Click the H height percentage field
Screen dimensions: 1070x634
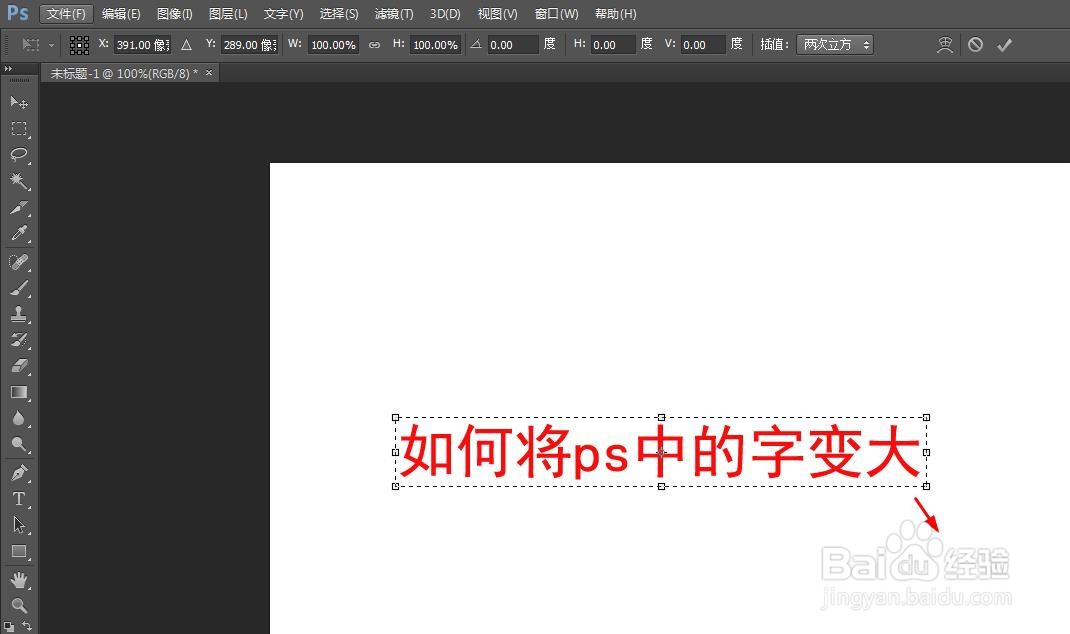point(435,45)
